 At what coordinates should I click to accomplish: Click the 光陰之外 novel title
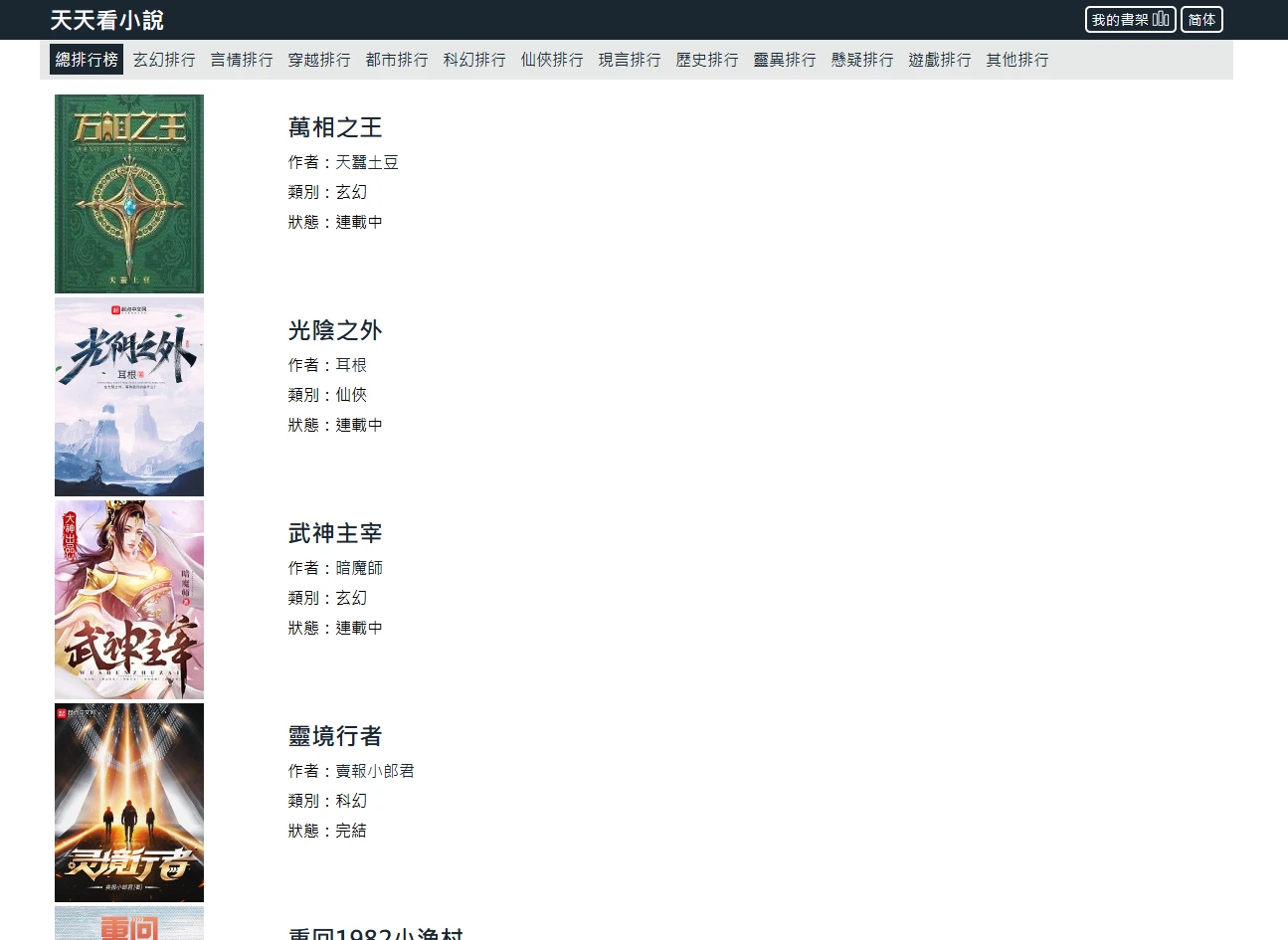(x=335, y=330)
